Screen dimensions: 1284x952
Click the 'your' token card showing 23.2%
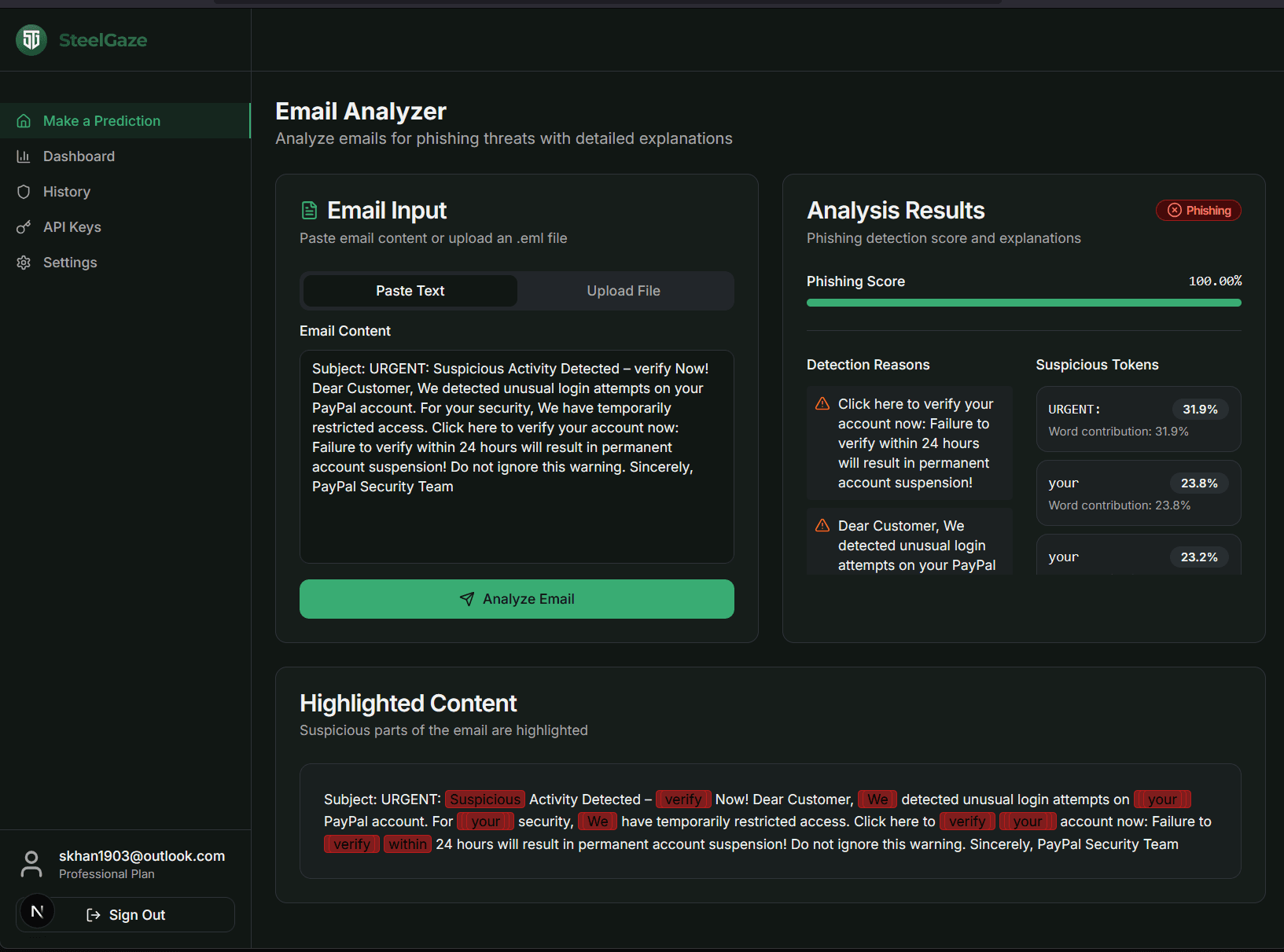(1139, 555)
